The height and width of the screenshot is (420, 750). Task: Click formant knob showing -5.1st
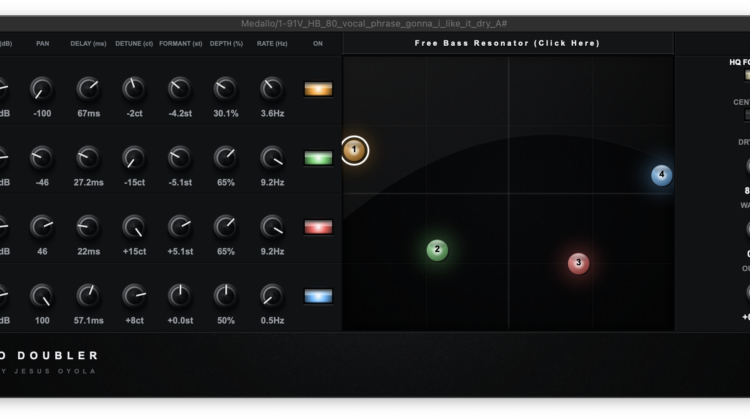pyautogui.click(x=180, y=158)
